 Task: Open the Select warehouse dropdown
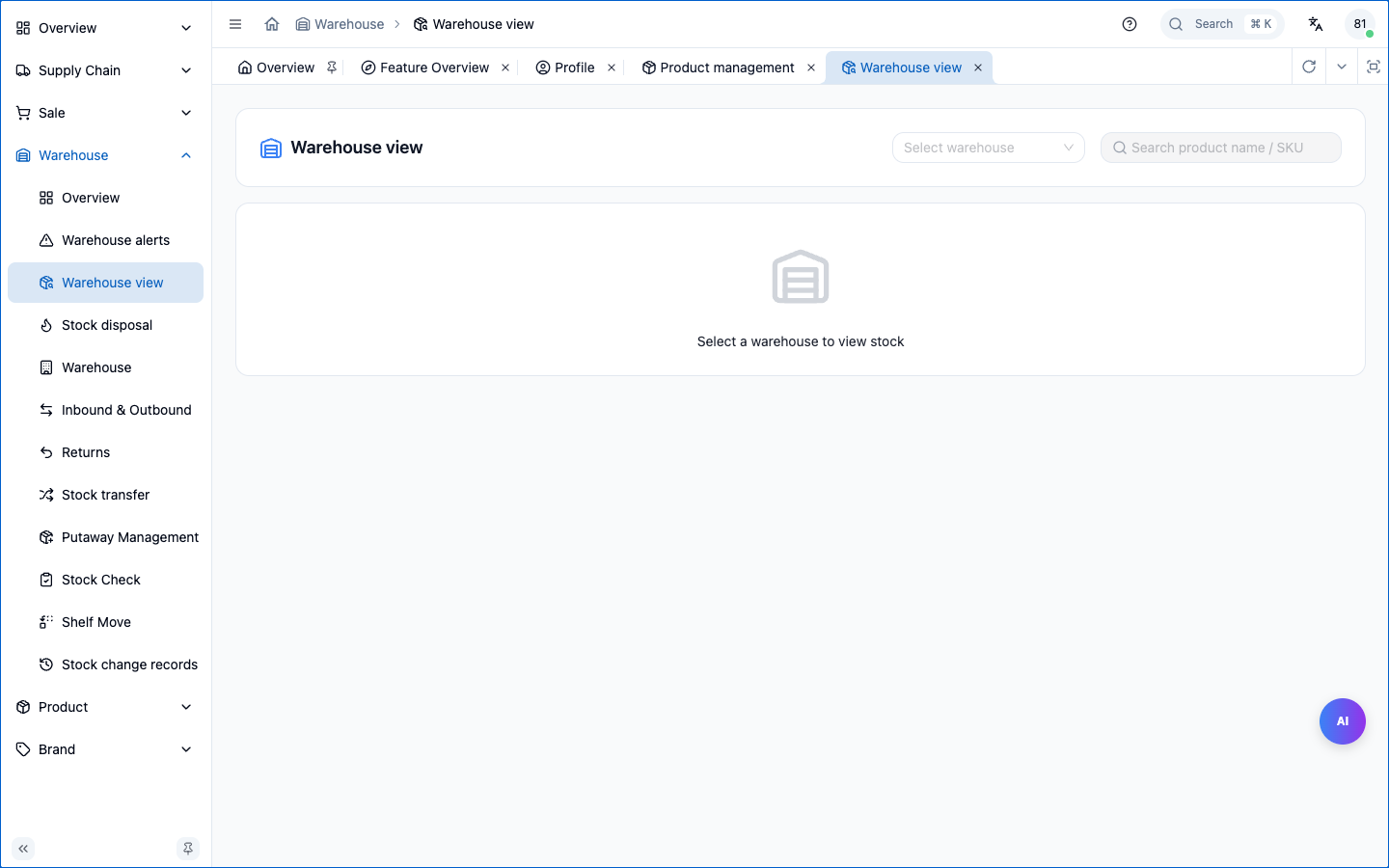pos(989,148)
